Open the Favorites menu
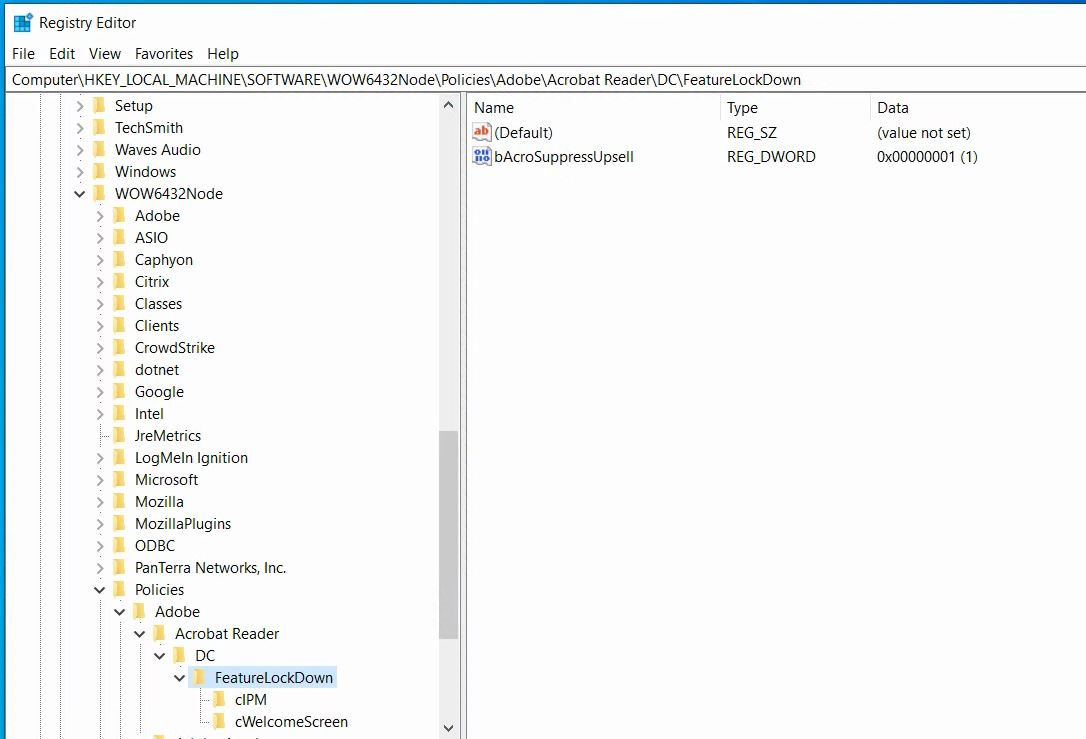Viewport: 1086px width, 739px height. (x=163, y=53)
